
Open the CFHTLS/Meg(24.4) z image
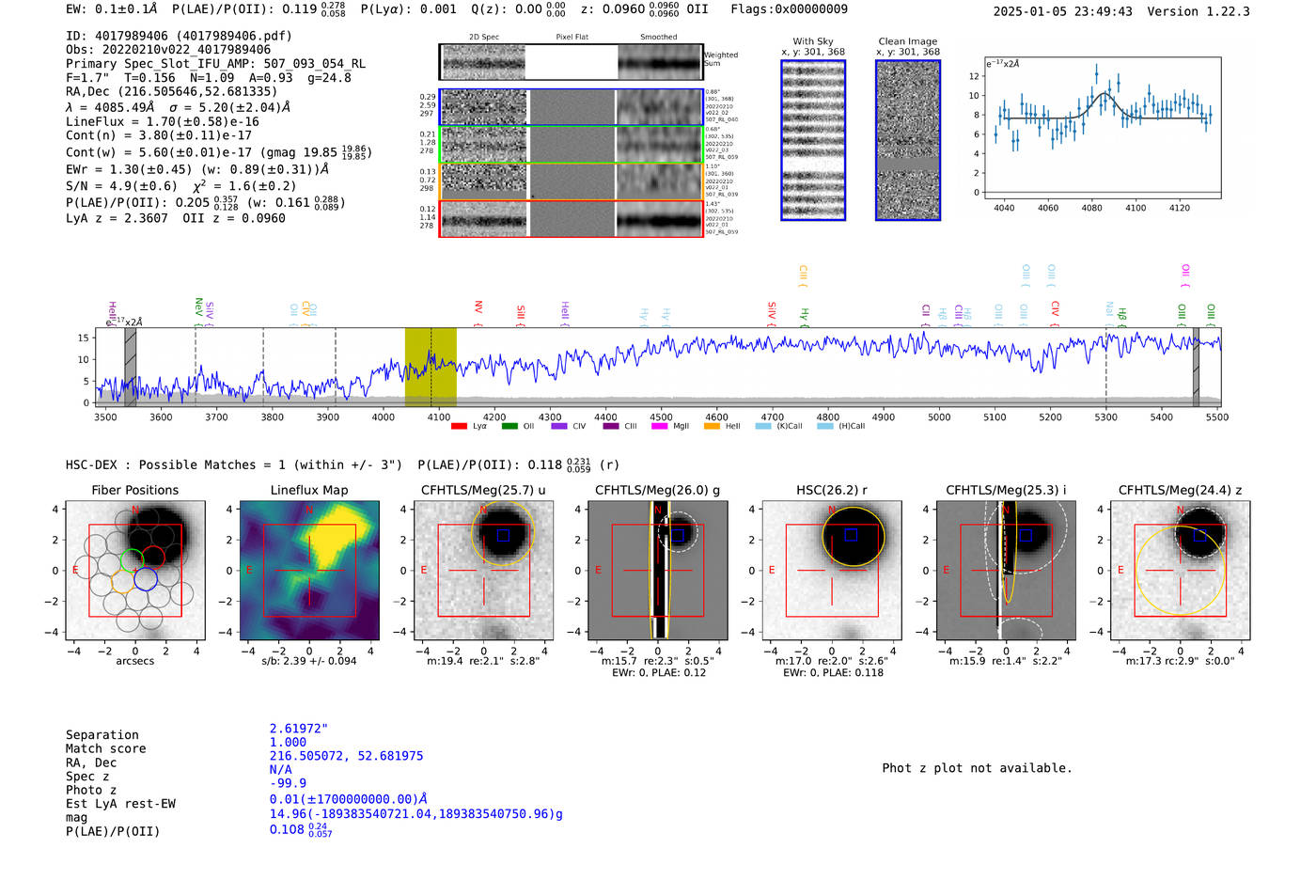[x=1181, y=571]
